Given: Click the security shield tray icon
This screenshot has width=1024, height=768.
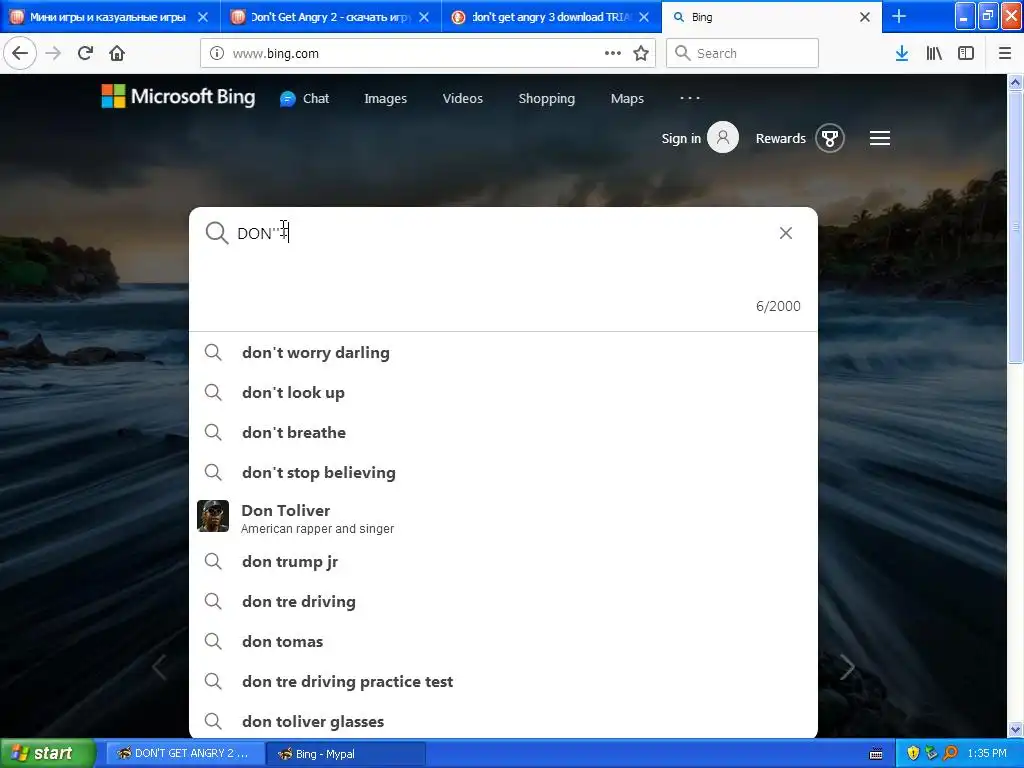Looking at the screenshot, I should coord(913,754).
